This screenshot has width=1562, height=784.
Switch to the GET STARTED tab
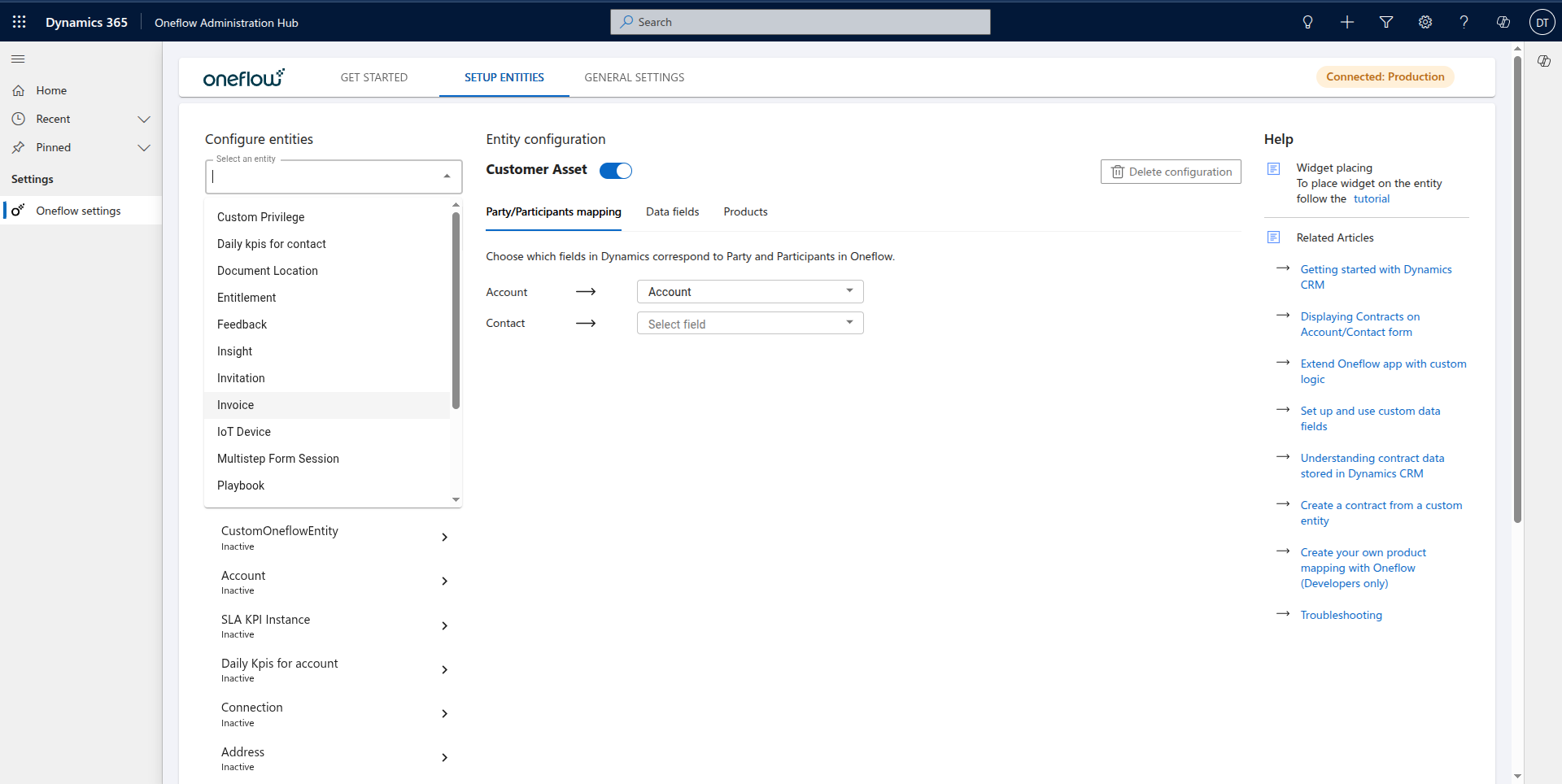tap(374, 77)
